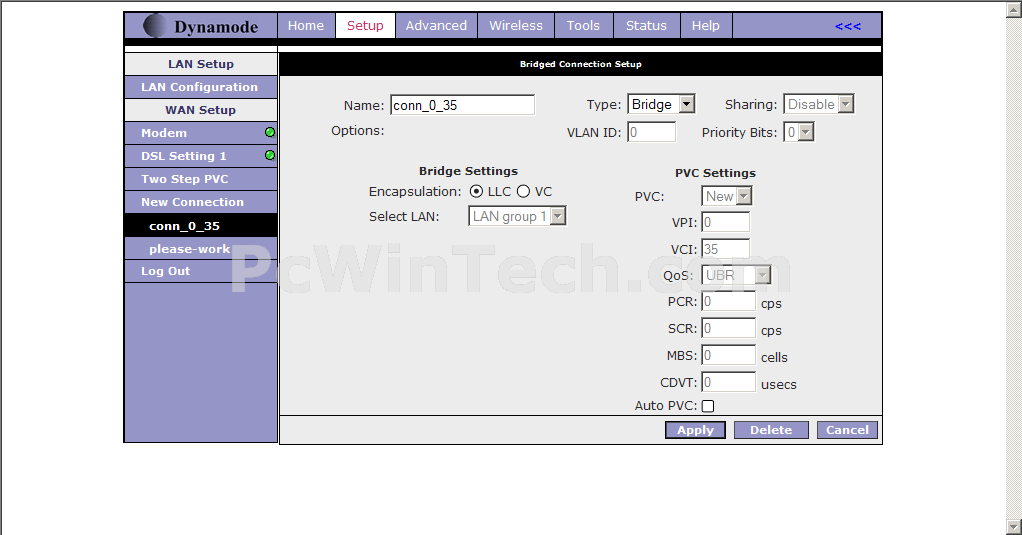
Task: Click the PVC Settings heading
Action: point(716,173)
